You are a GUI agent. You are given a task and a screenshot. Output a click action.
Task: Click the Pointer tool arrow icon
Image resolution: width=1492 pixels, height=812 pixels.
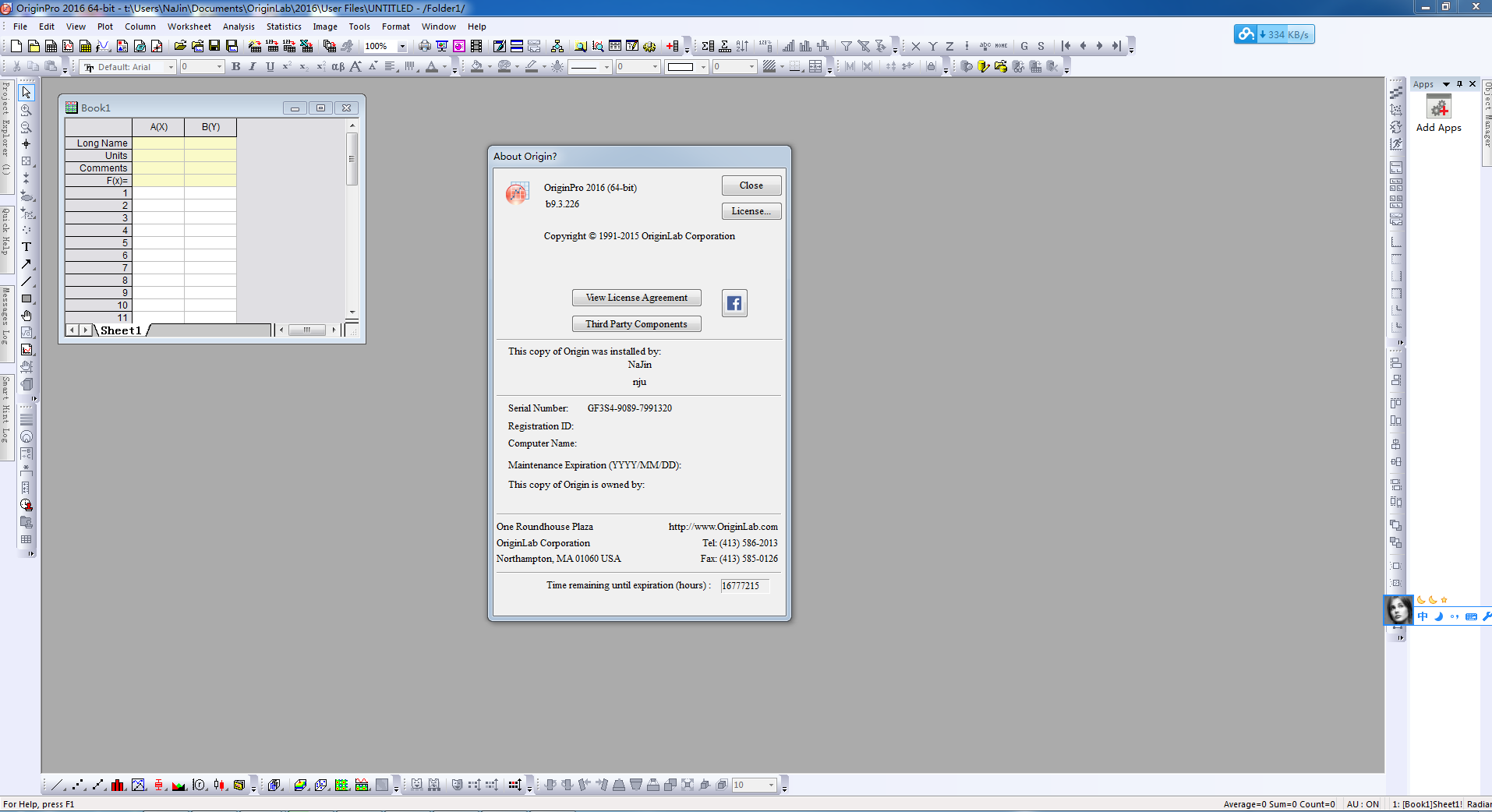(27, 93)
